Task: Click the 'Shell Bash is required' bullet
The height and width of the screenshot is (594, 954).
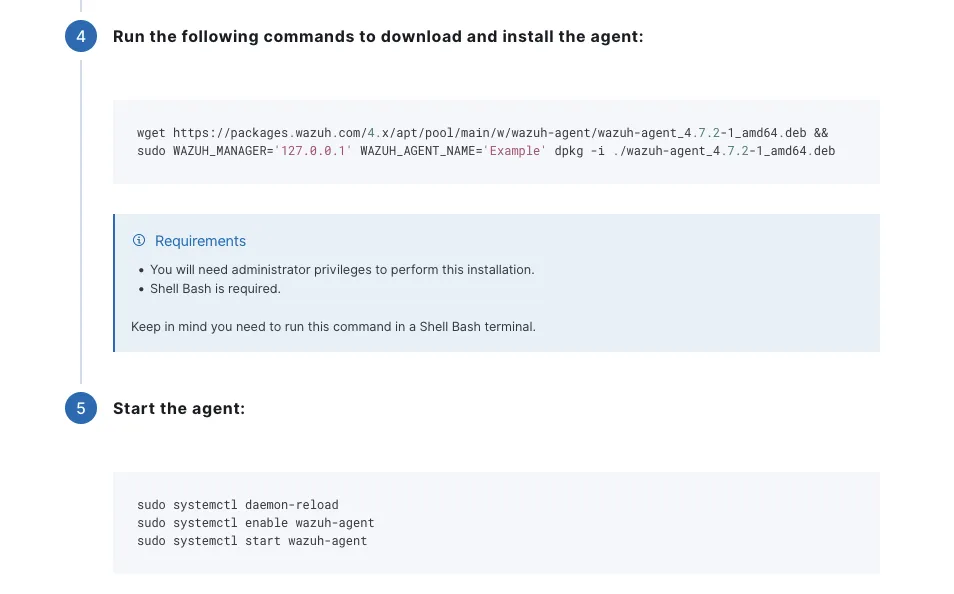Action: [x=215, y=289]
